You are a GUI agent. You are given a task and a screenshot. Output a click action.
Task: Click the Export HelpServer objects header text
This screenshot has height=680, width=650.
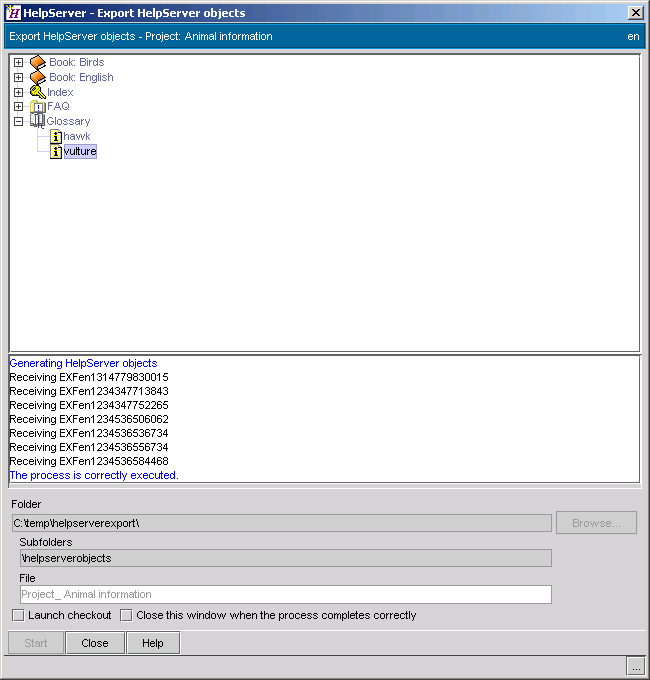pyautogui.click(x=141, y=36)
